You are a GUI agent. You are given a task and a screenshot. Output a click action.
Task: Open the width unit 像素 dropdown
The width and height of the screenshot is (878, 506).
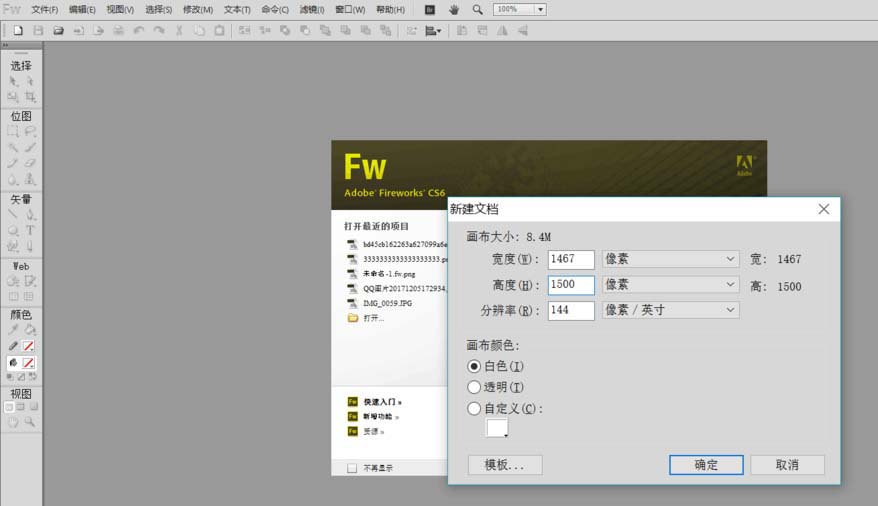[670, 259]
